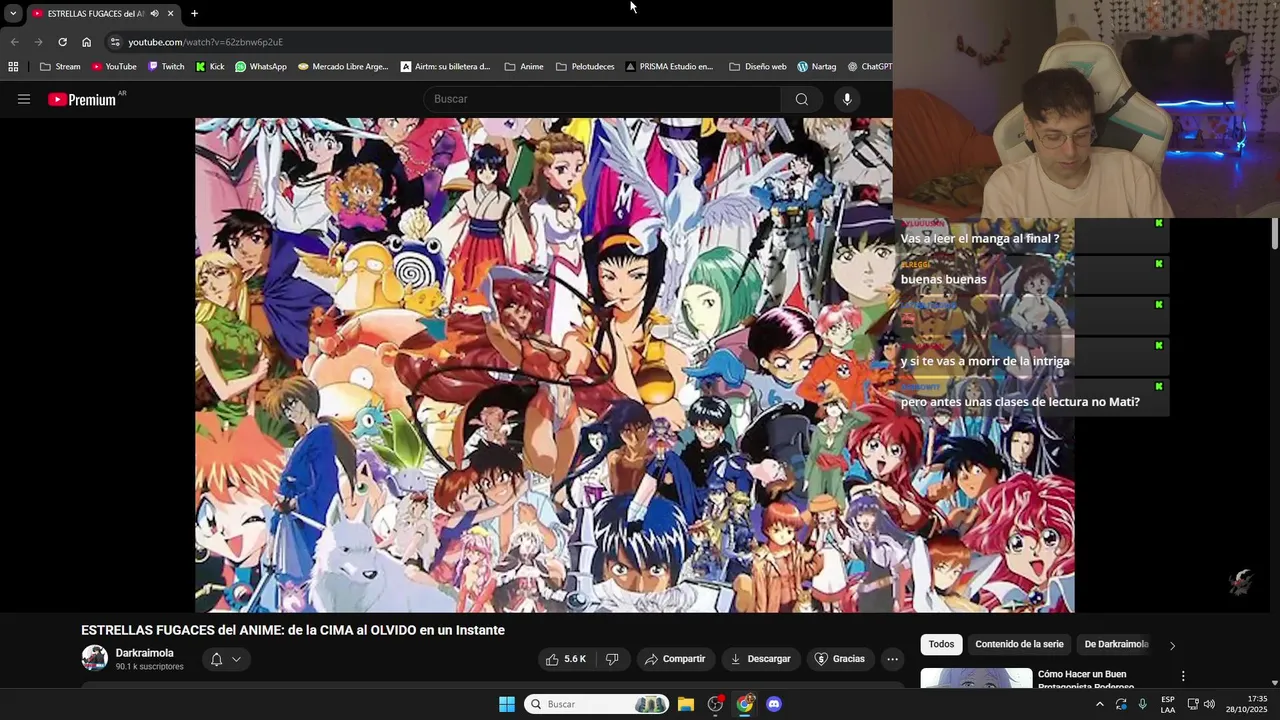Go forward in browser history
Image resolution: width=1280 pixels, height=720 pixels.
click(x=38, y=42)
